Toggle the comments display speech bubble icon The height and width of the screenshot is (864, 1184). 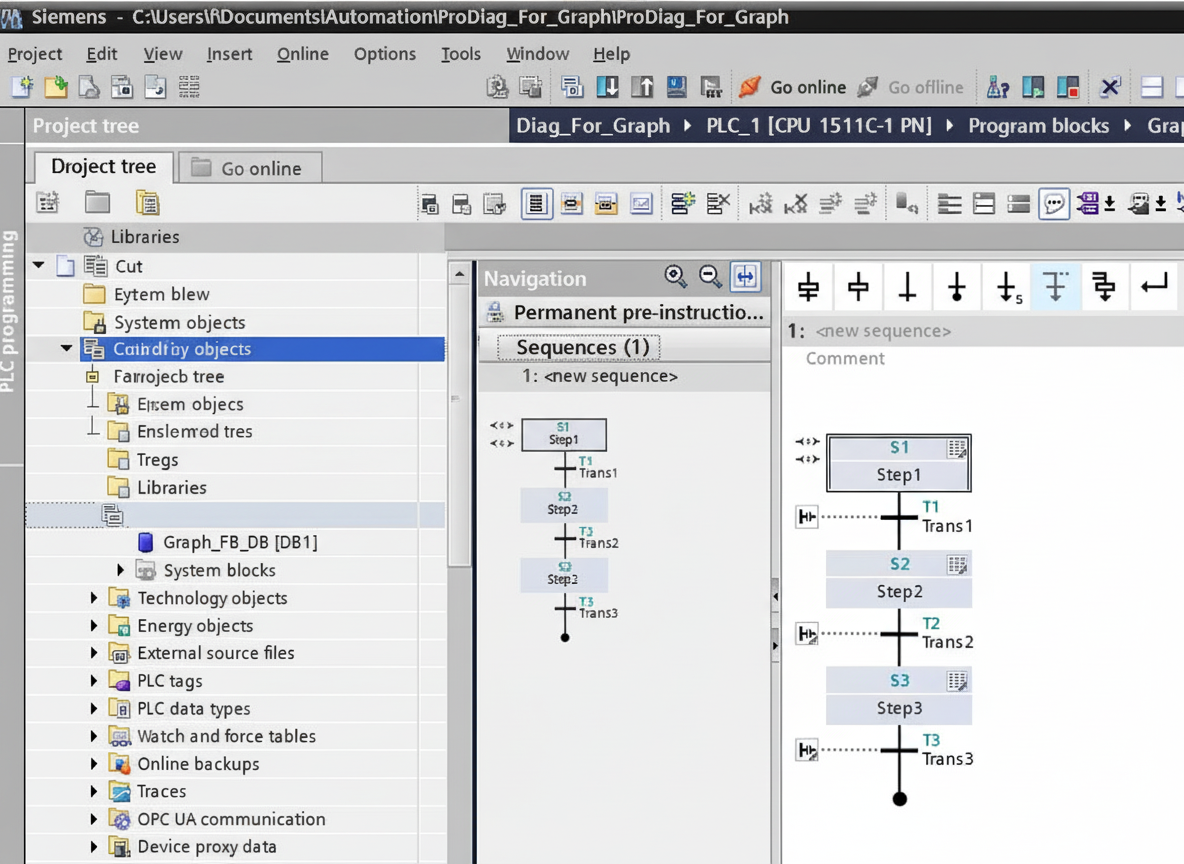coord(1052,203)
